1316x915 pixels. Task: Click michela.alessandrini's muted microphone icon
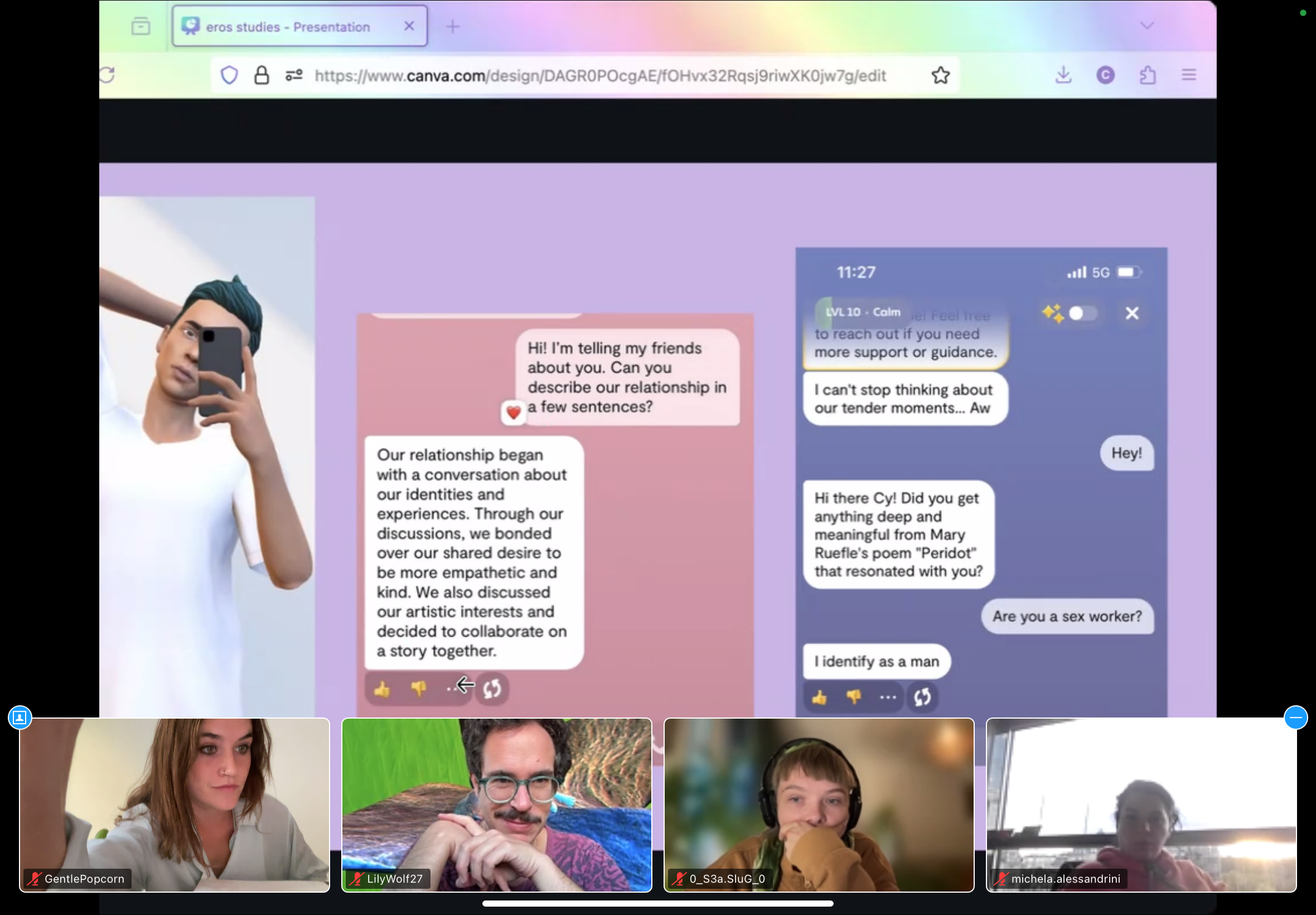click(x=1001, y=878)
